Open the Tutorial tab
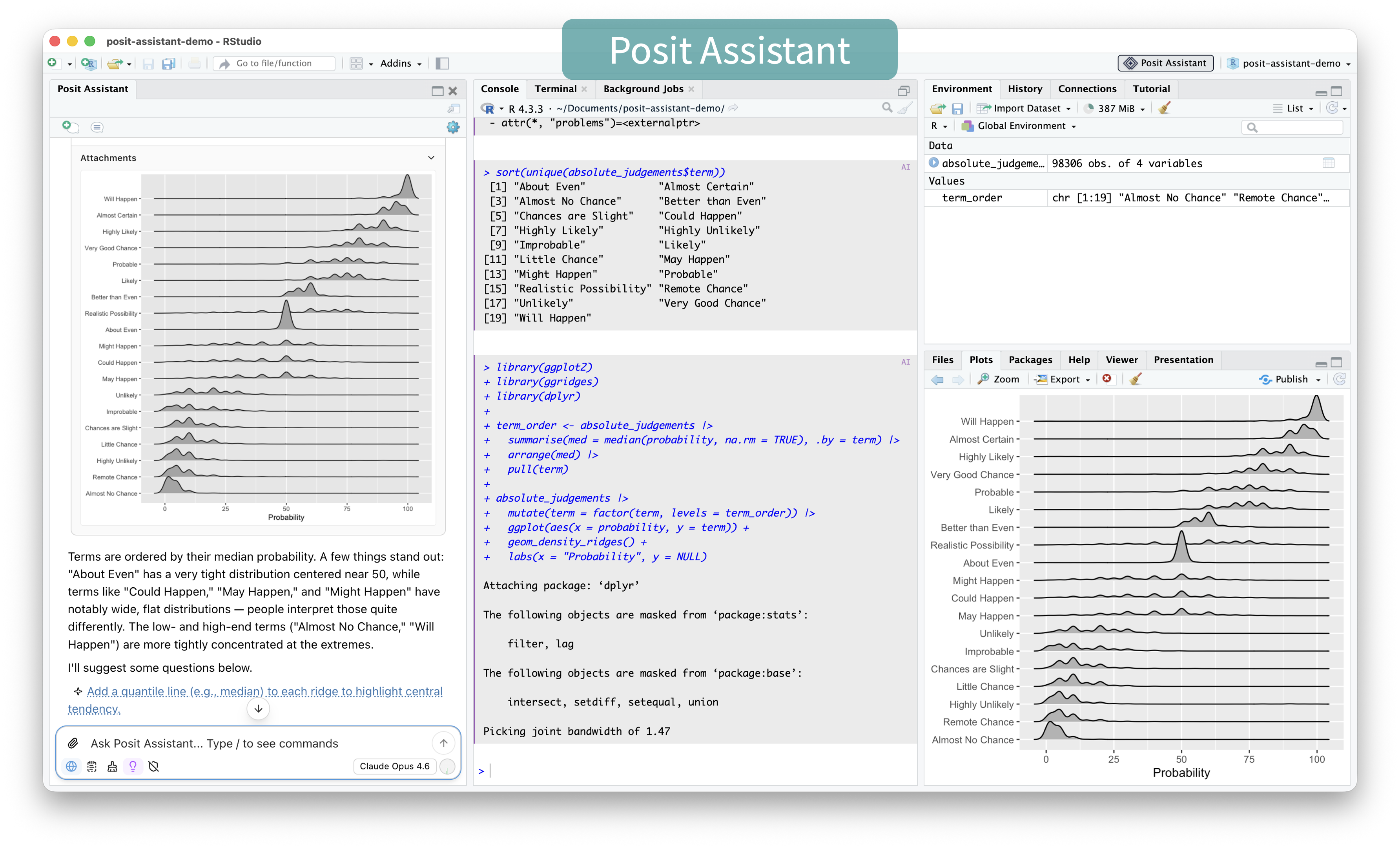 (x=1150, y=89)
